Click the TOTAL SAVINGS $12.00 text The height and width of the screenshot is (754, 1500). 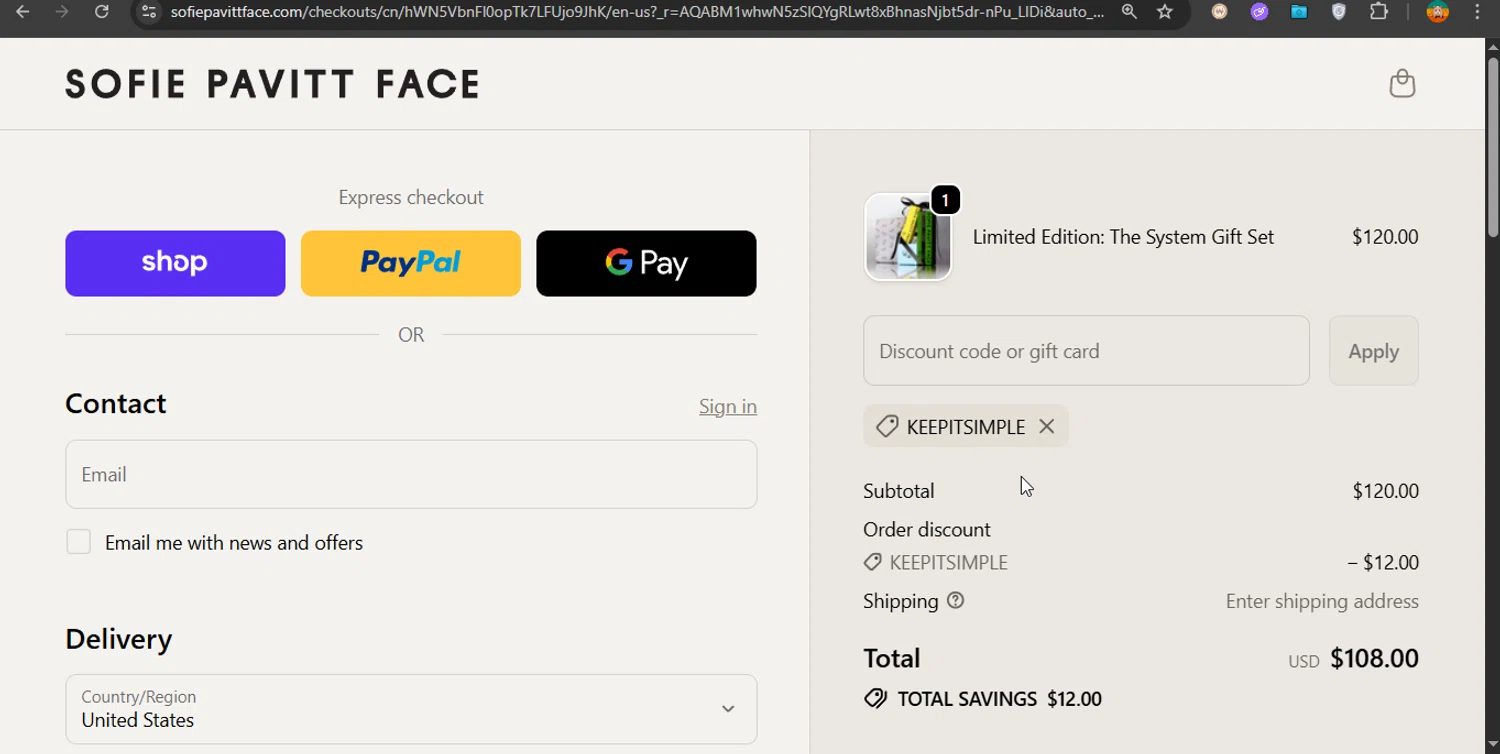pyautogui.click(x=1000, y=699)
